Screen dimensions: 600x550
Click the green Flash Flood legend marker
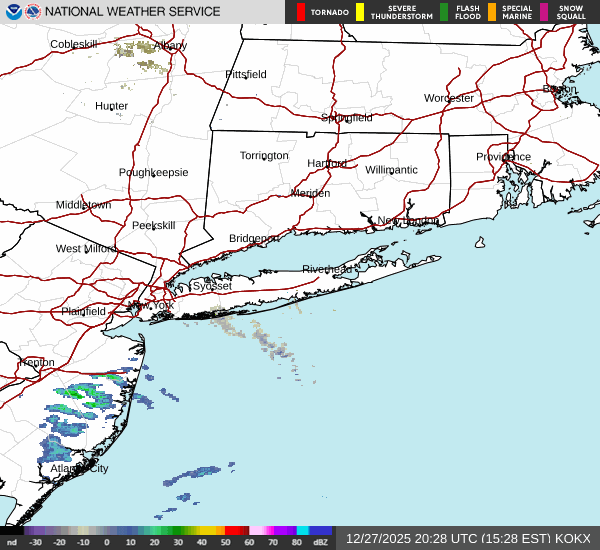click(444, 12)
